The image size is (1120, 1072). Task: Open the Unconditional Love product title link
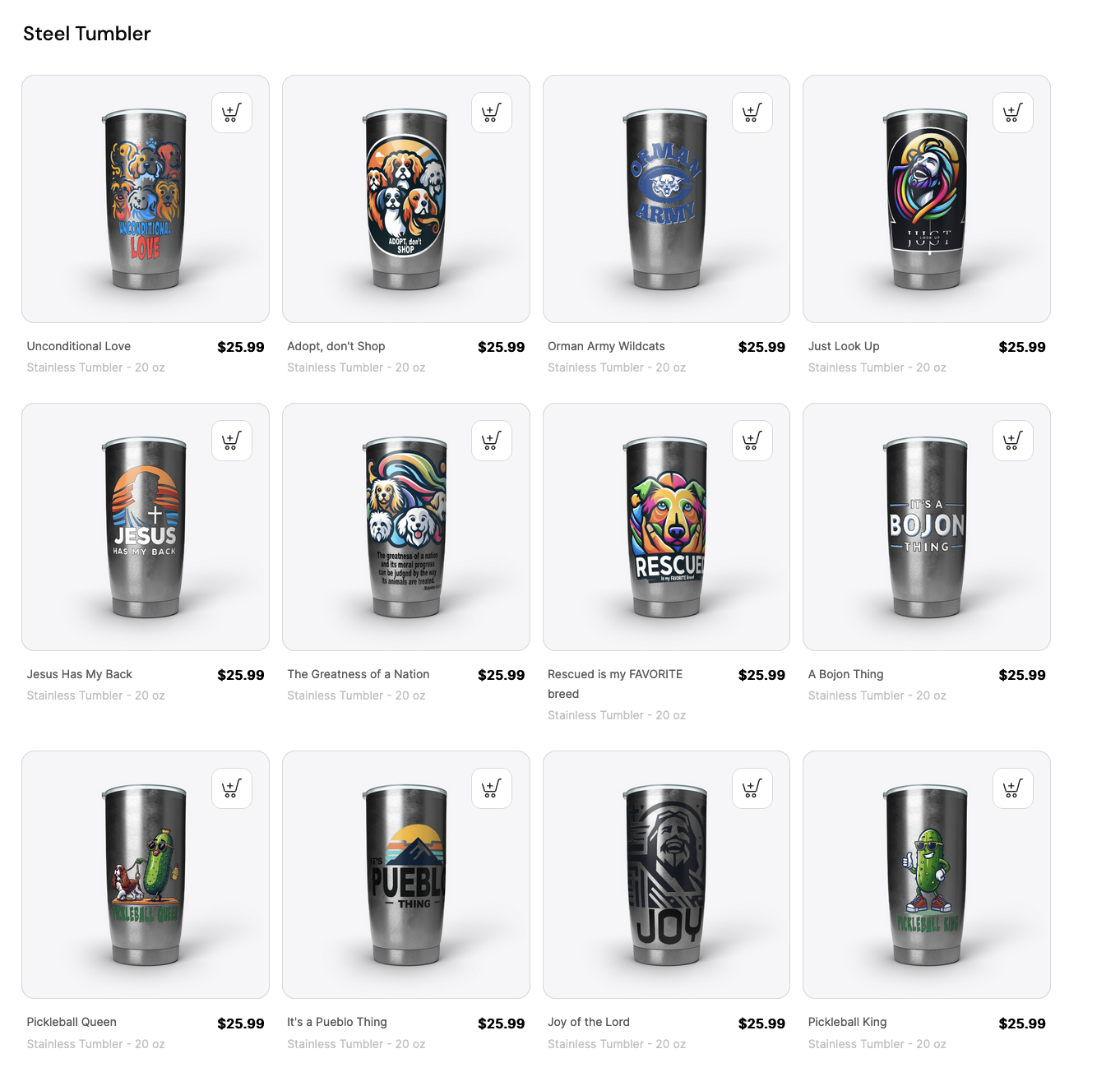[x=79, y=346]
